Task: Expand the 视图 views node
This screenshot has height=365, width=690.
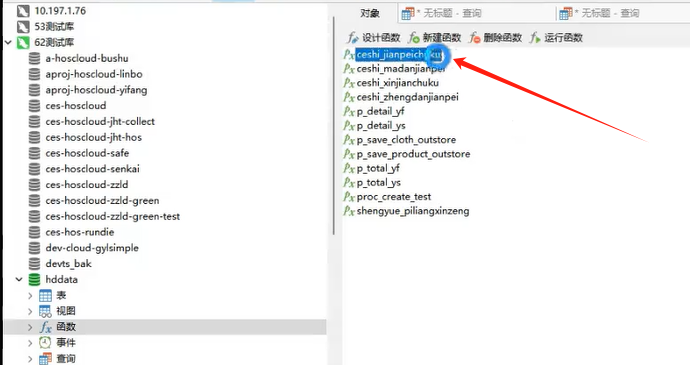Action: tap(30, 311)
